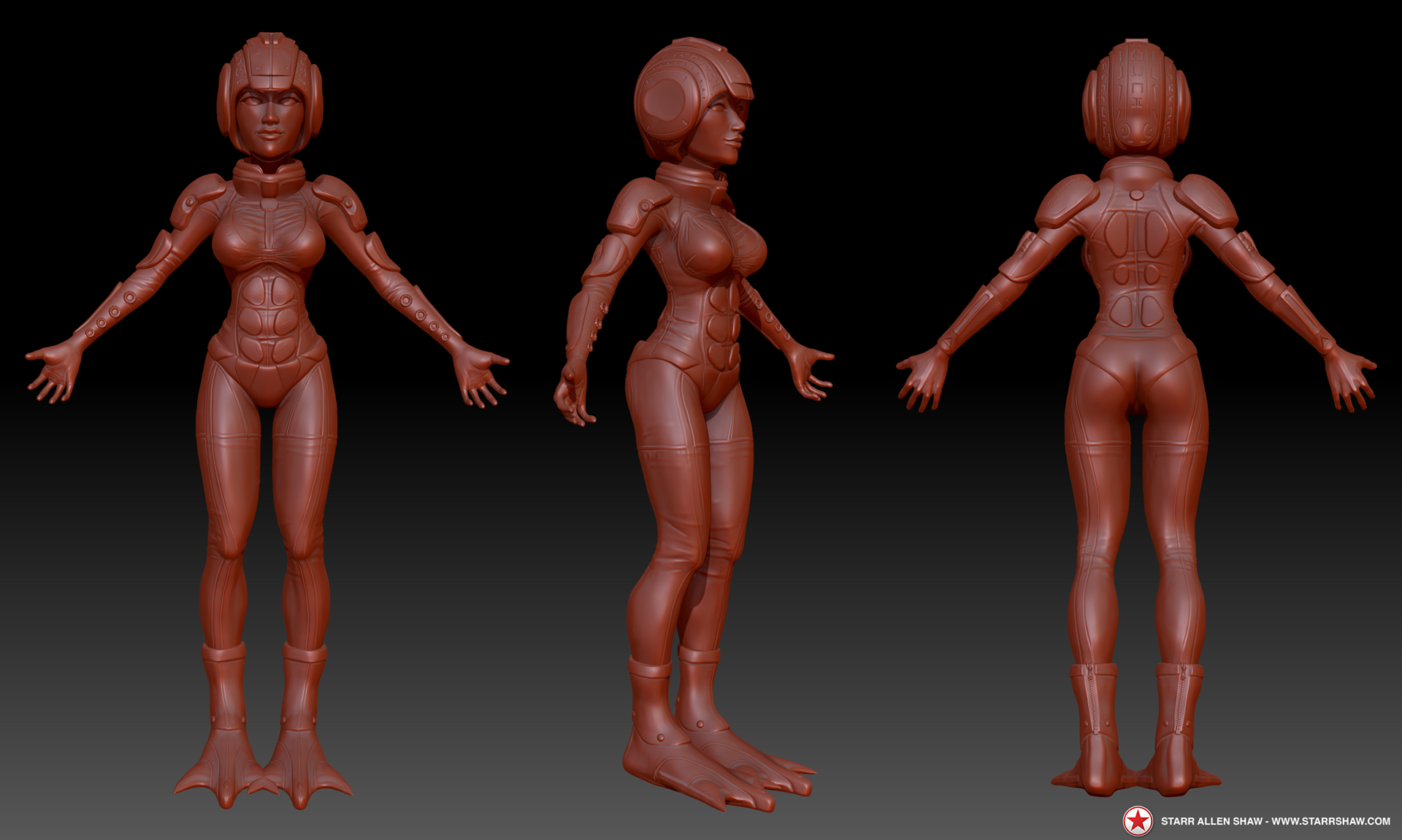Select the three-quarter side-view character render
Image resolution: width=1402 pixels, height=840 pixels.
pos(694,424)
